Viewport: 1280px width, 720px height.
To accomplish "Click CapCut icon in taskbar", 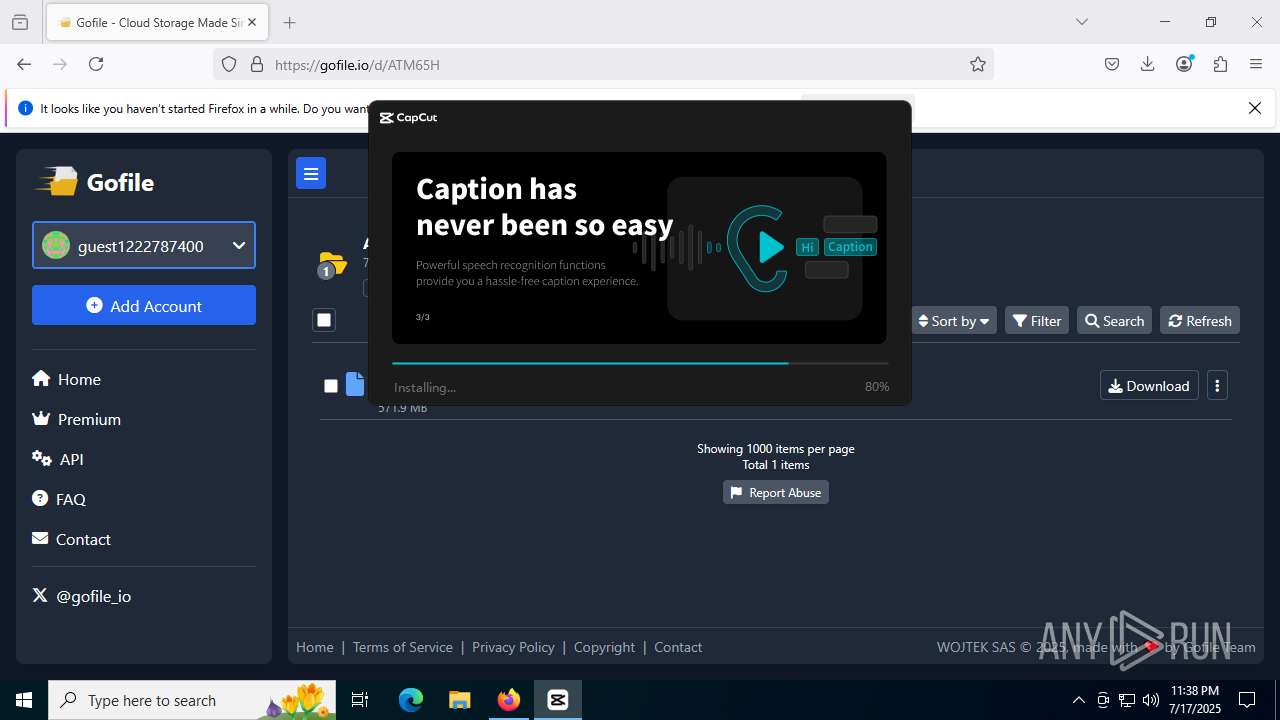I will [x=558, y=700].
